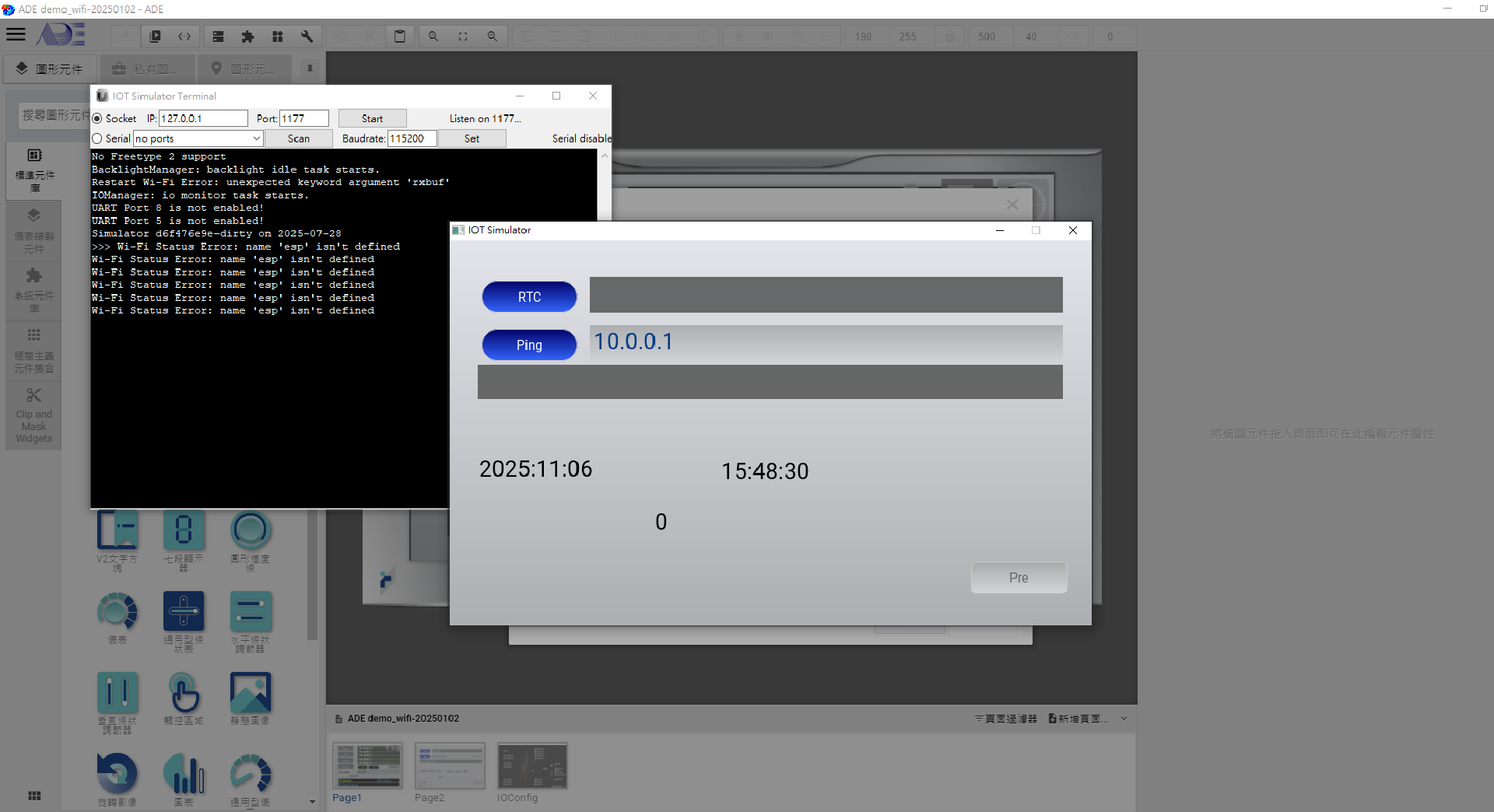Image resolution: width=1494 pixels, height=812 pixels.
Task: Open the serial ports dropdown
Action: [x=256, y=139]
